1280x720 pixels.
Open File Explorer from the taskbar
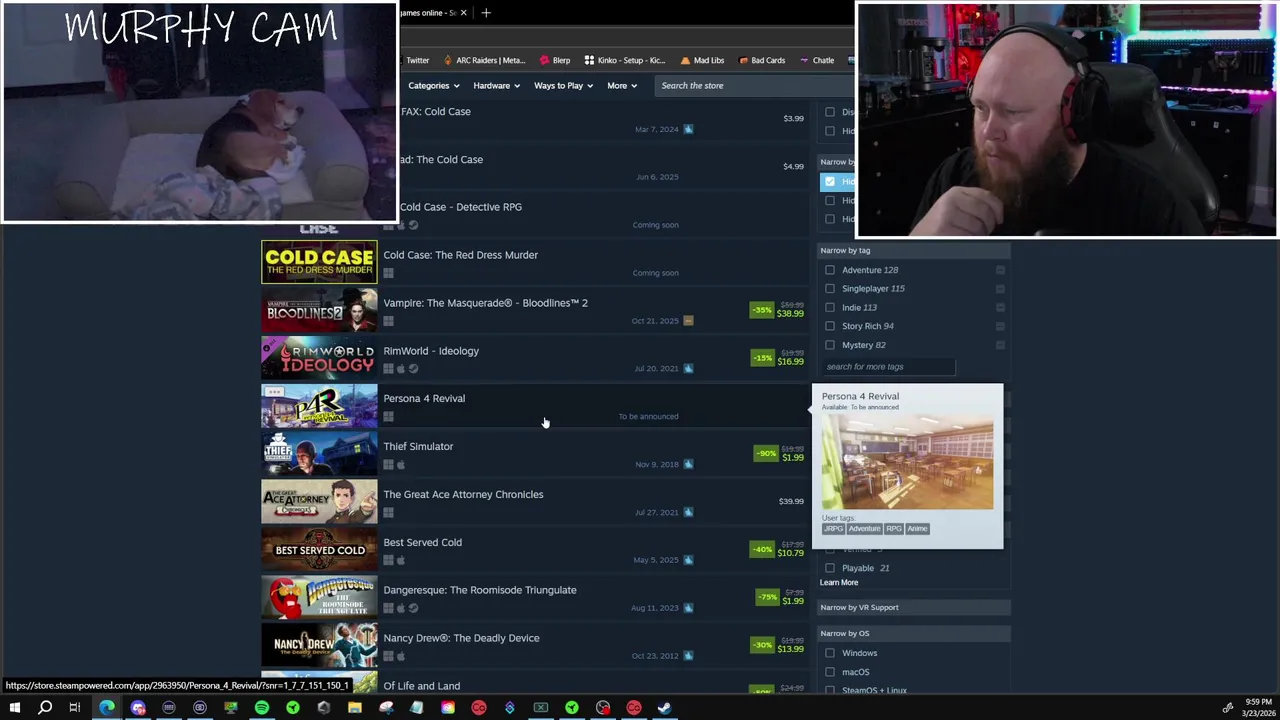[355, 708]
